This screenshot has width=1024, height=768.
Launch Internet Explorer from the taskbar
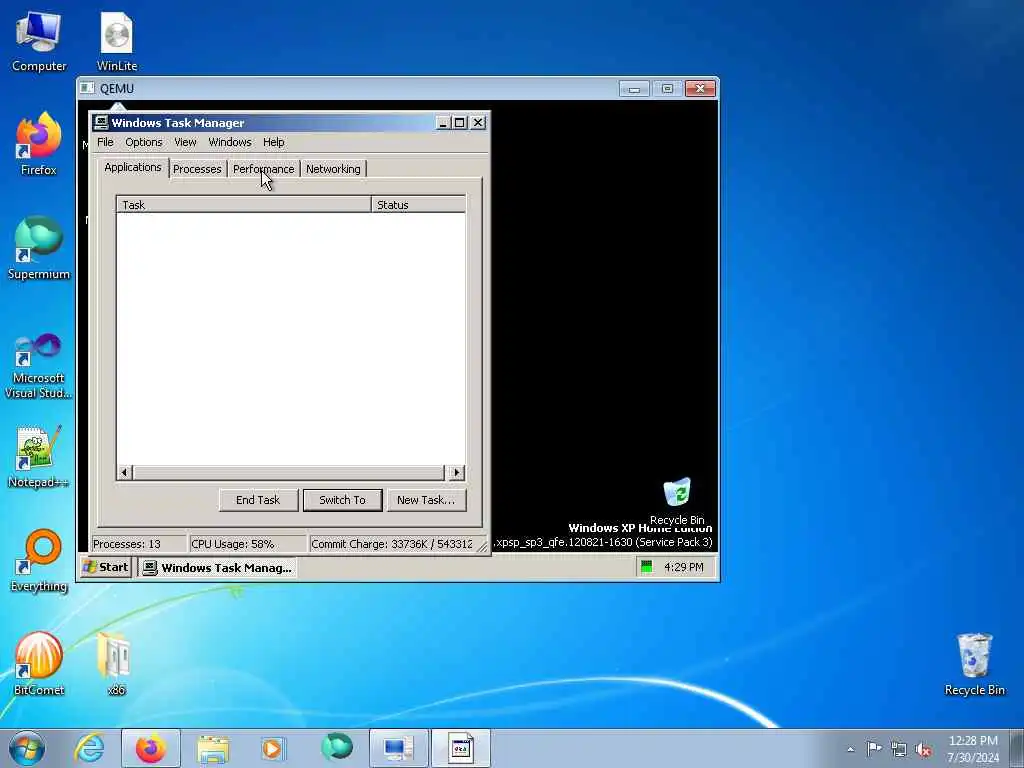pos(89,748)
